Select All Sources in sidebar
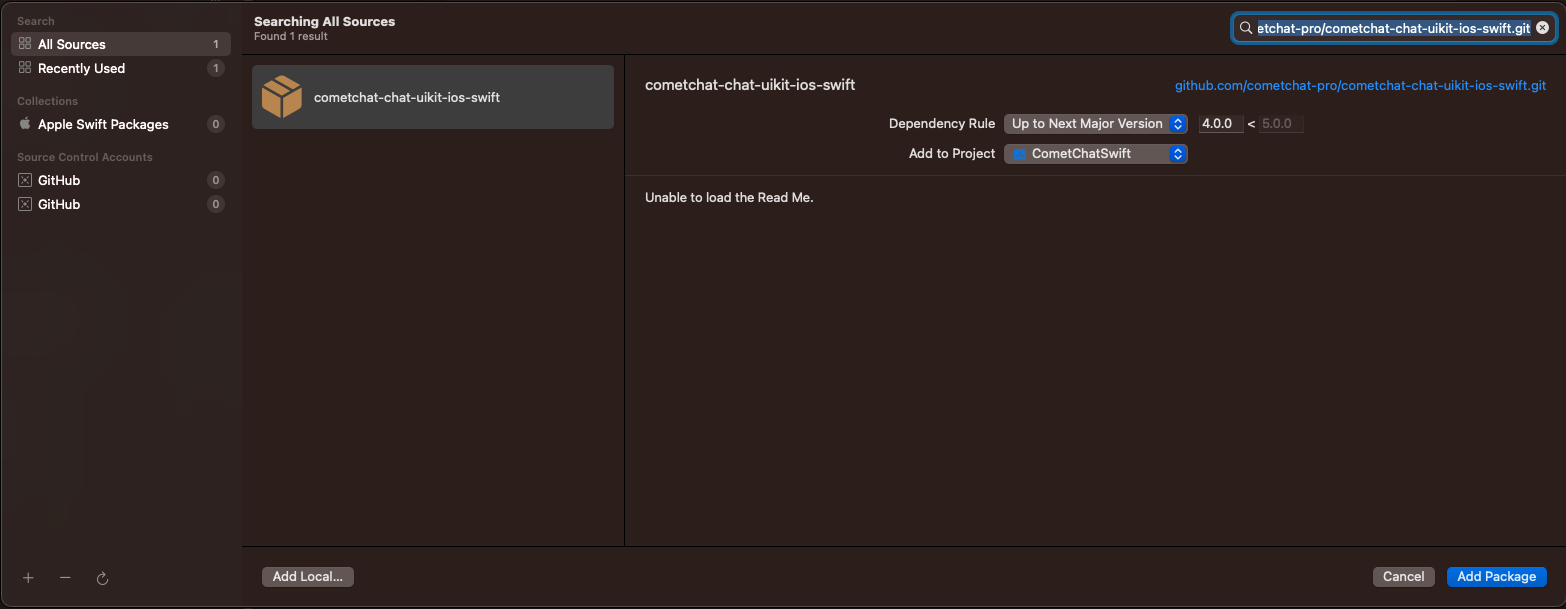 [121, 44]
